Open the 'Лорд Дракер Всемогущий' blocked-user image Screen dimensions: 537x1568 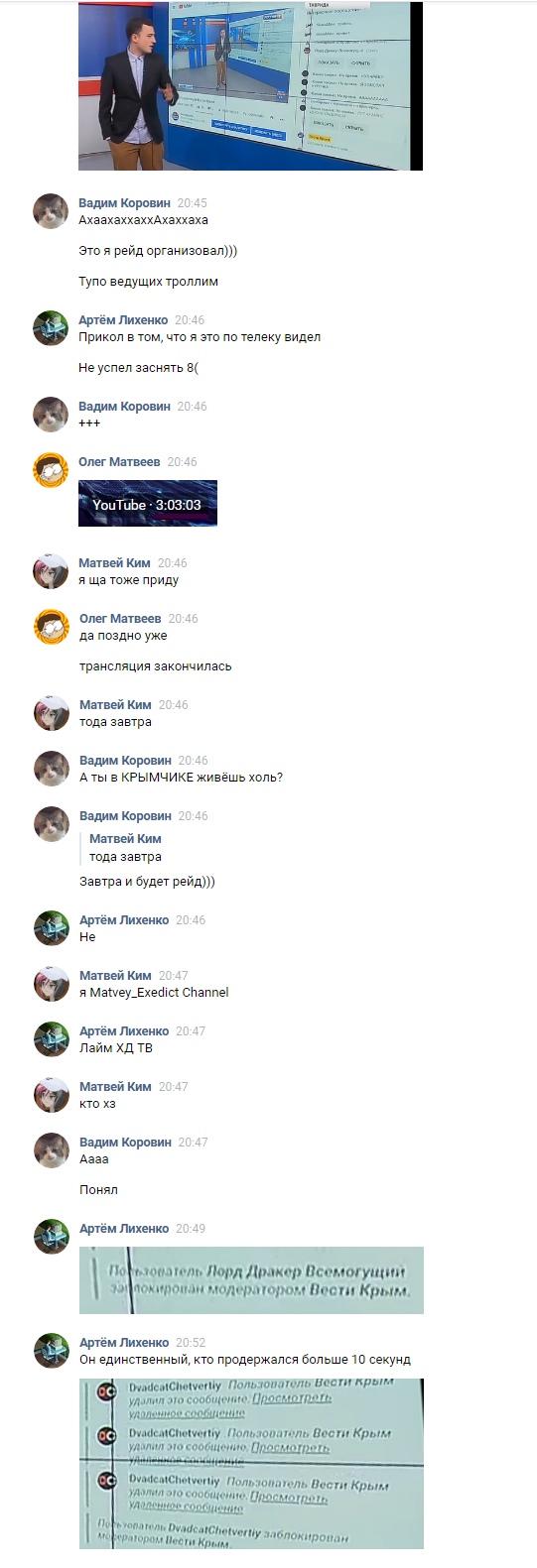(x=251, y=1280)
